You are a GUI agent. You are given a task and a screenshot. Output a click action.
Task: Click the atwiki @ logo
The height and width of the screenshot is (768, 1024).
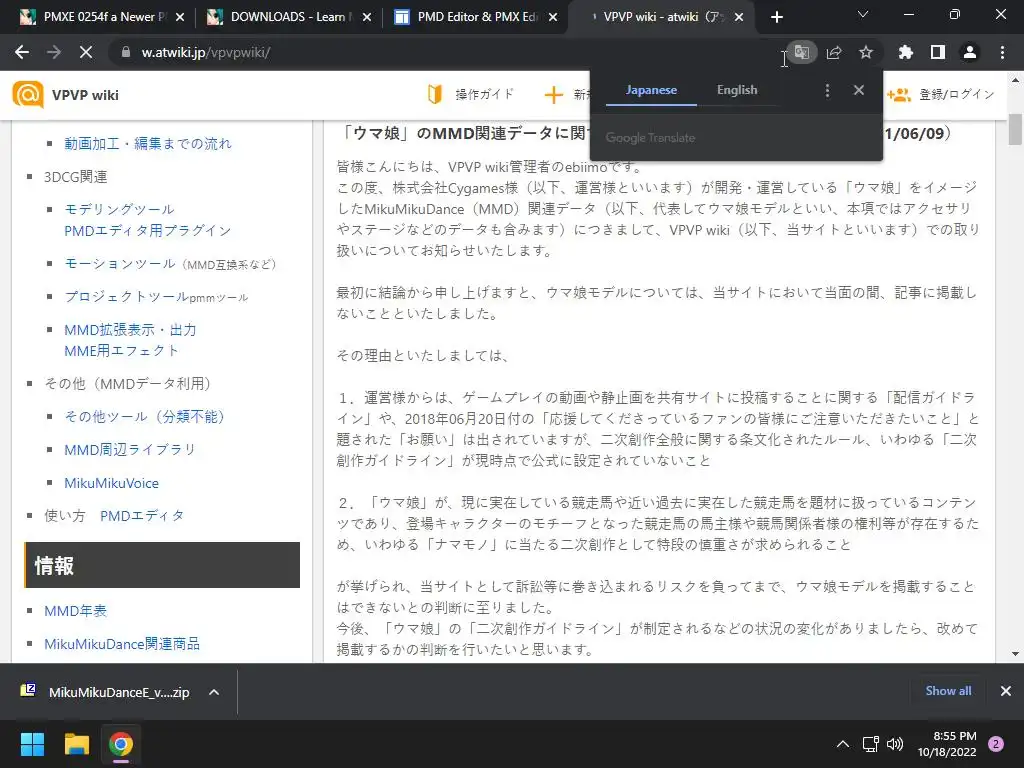[27, 95]
